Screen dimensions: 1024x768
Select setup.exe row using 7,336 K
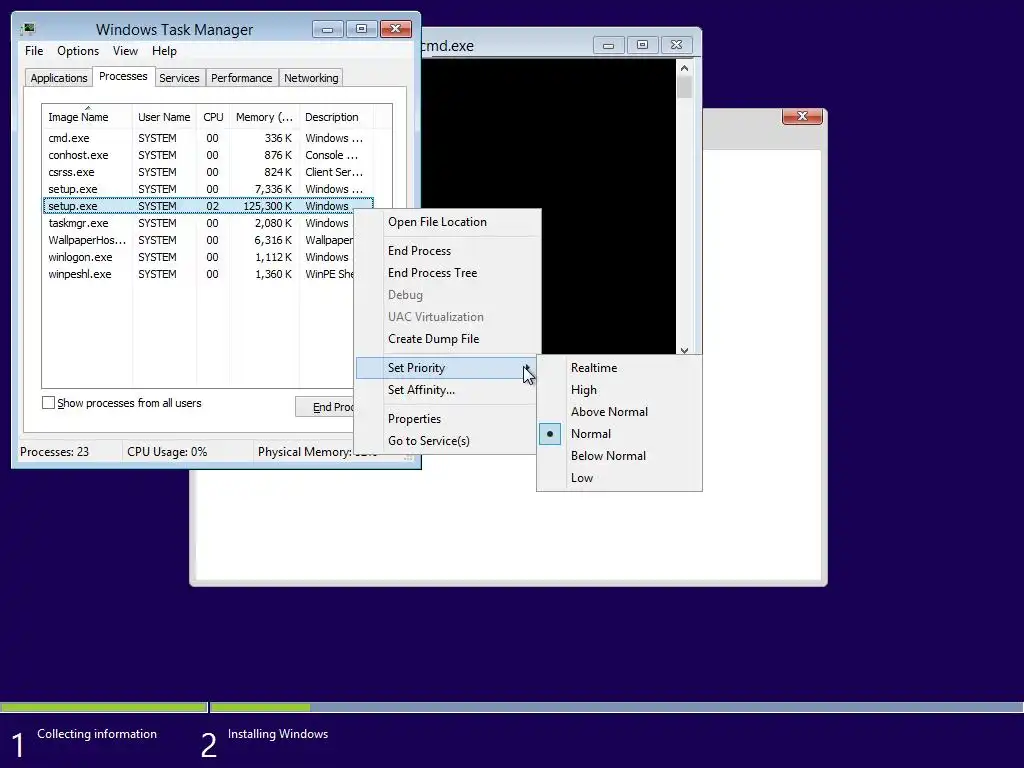(208, 189)
